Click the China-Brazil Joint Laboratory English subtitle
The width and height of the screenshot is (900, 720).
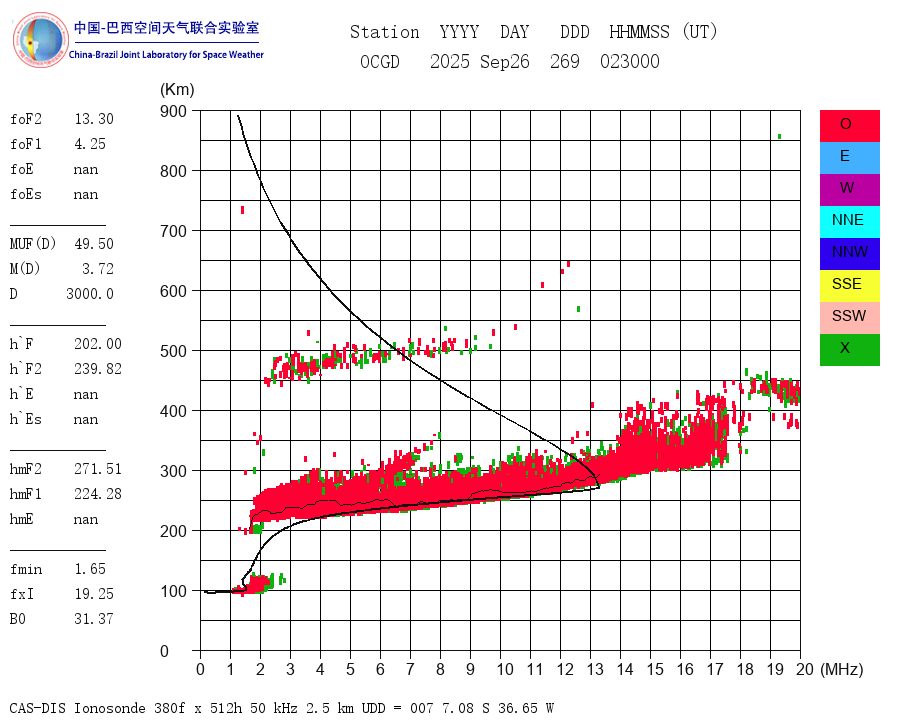tap(166, 55)
